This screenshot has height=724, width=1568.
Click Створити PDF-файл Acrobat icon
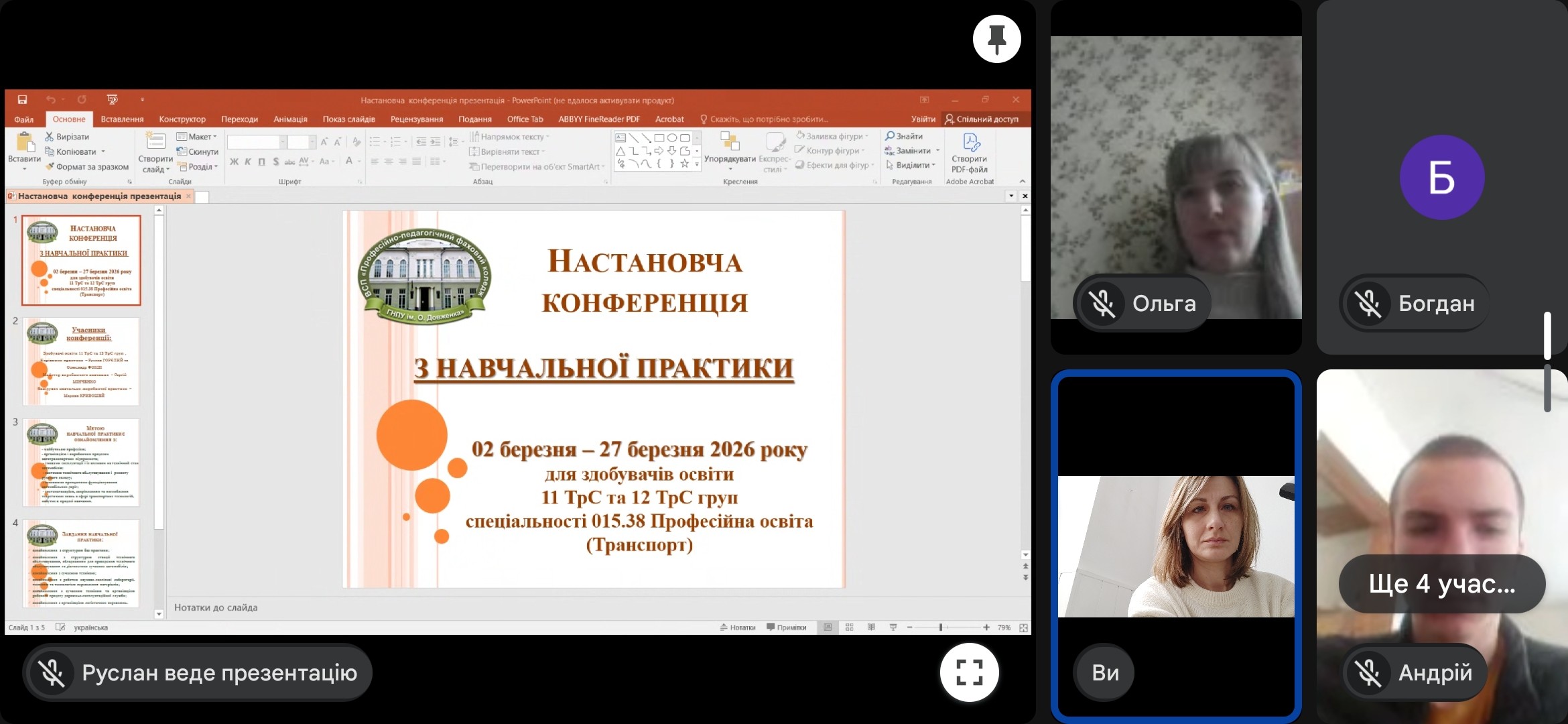970,143
